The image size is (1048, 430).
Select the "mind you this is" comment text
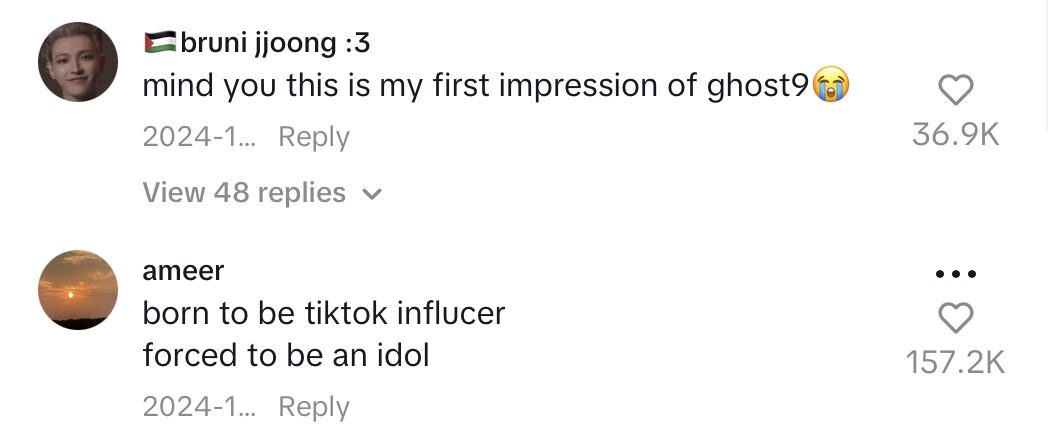pyautogui.click(x=475, y=87)
